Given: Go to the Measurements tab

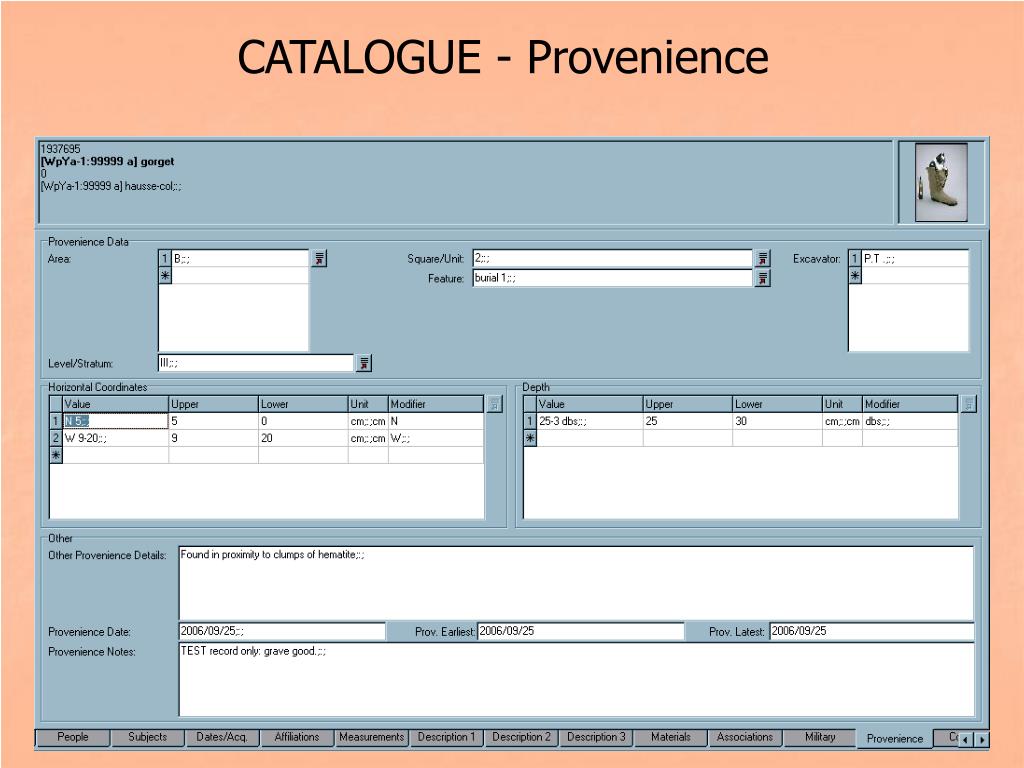Looking at the screenshot, I should (x=372, y=737).
